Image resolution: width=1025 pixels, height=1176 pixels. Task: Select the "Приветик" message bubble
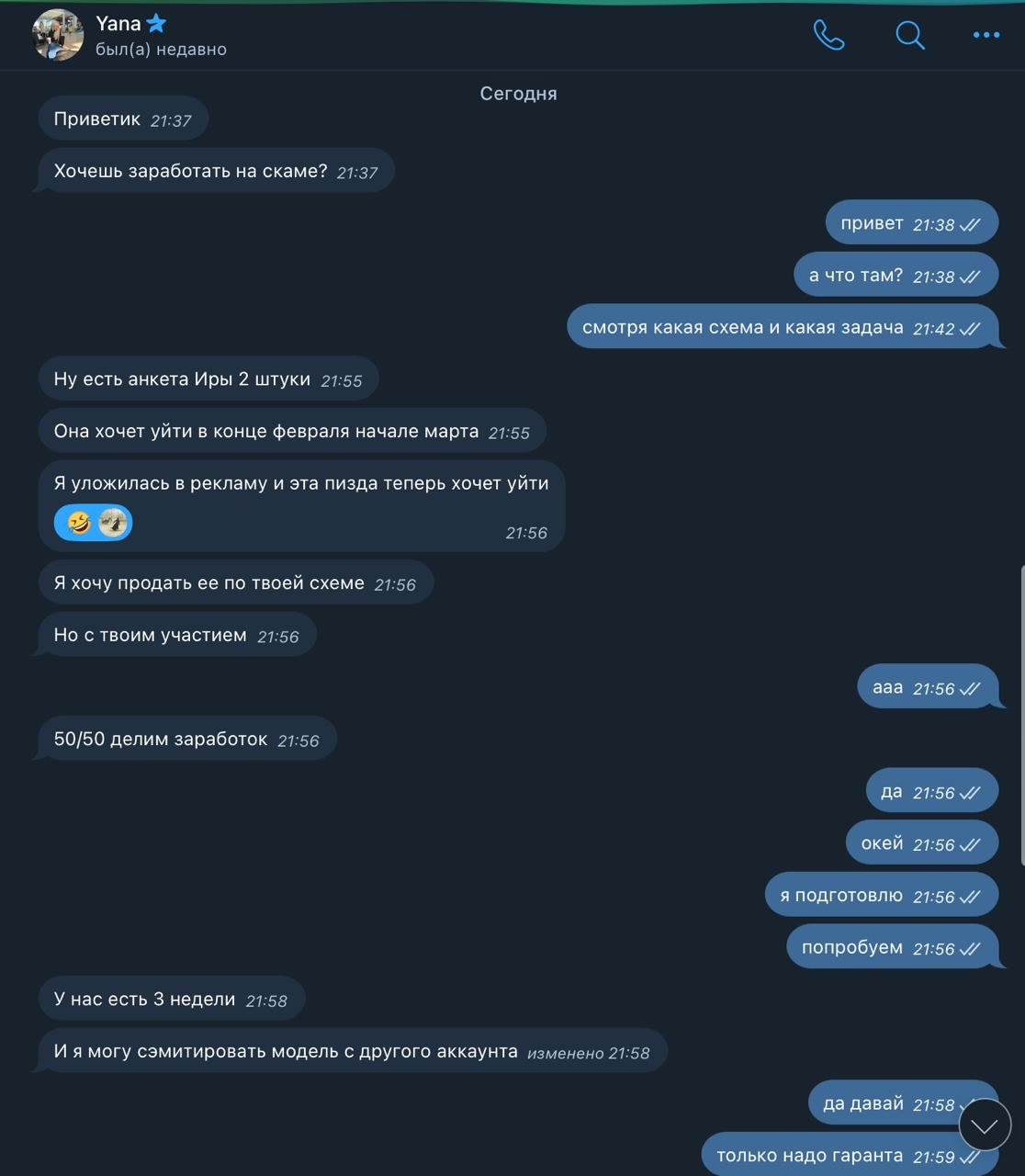[123, 119]
